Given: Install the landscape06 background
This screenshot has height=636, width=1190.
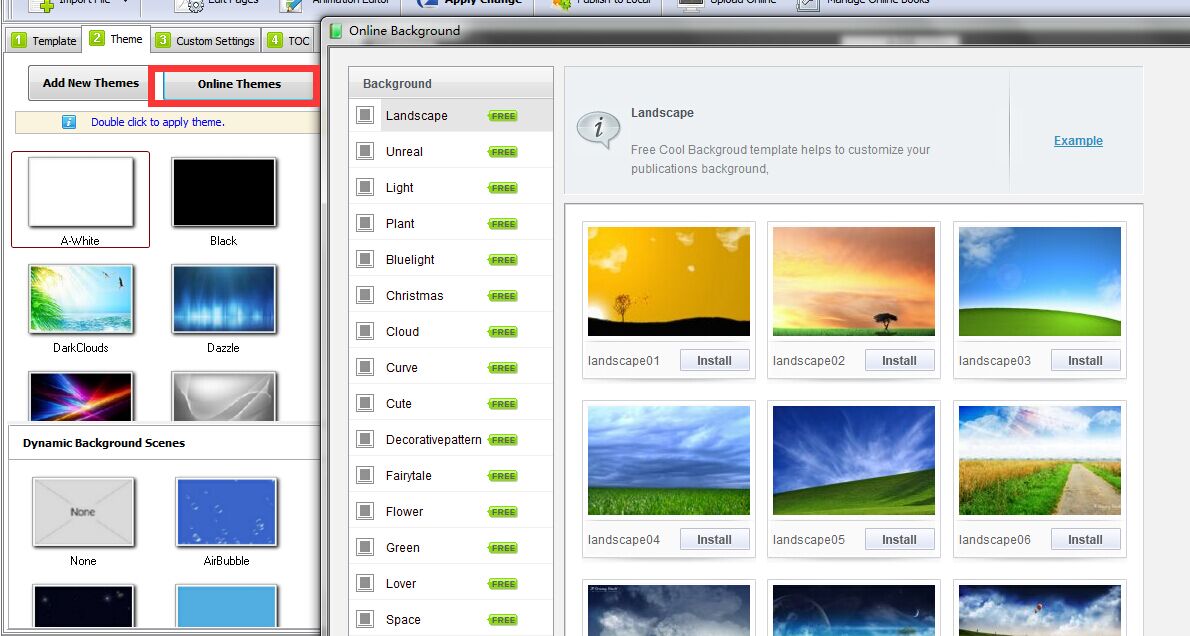Looking at the screenshot, I should [1085, 540].
